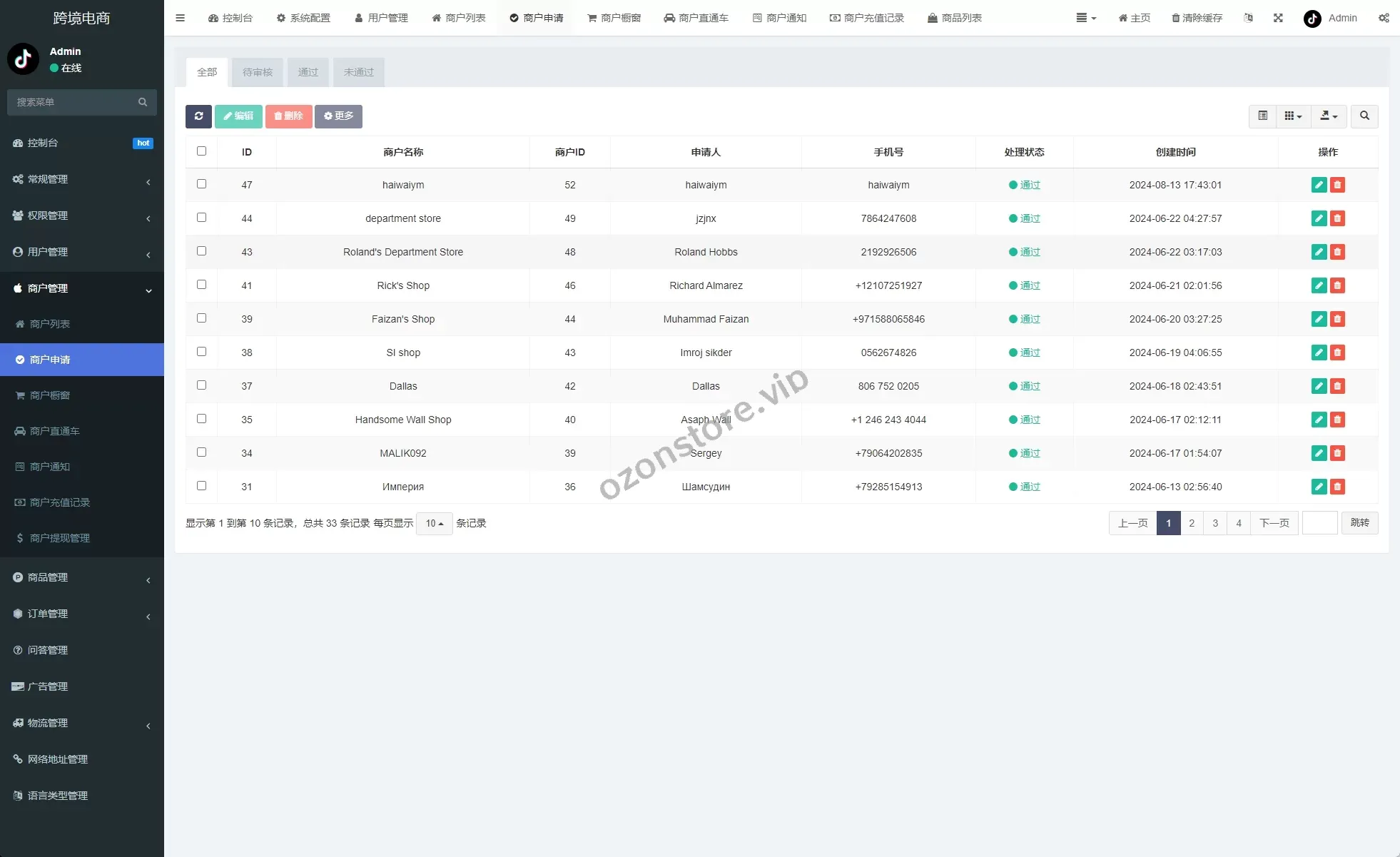The width and height of the screenshot is (1400, 857).
Task: Click the fullscreen expand icon in top bar
Action: pyautogui.click(x=1278, y=18)
